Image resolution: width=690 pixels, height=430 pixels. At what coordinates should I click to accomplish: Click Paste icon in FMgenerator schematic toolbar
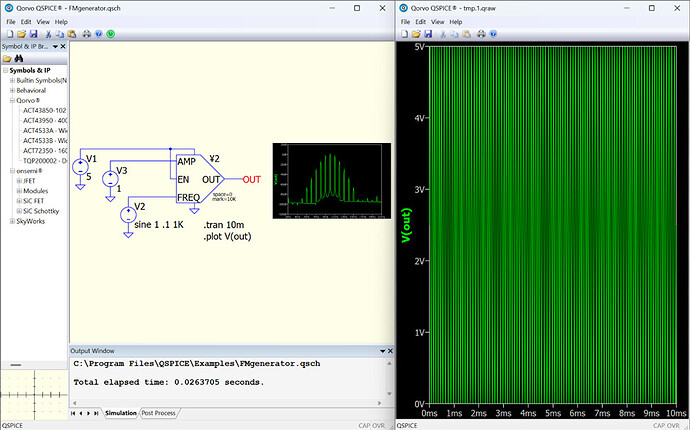coord(72,34)
